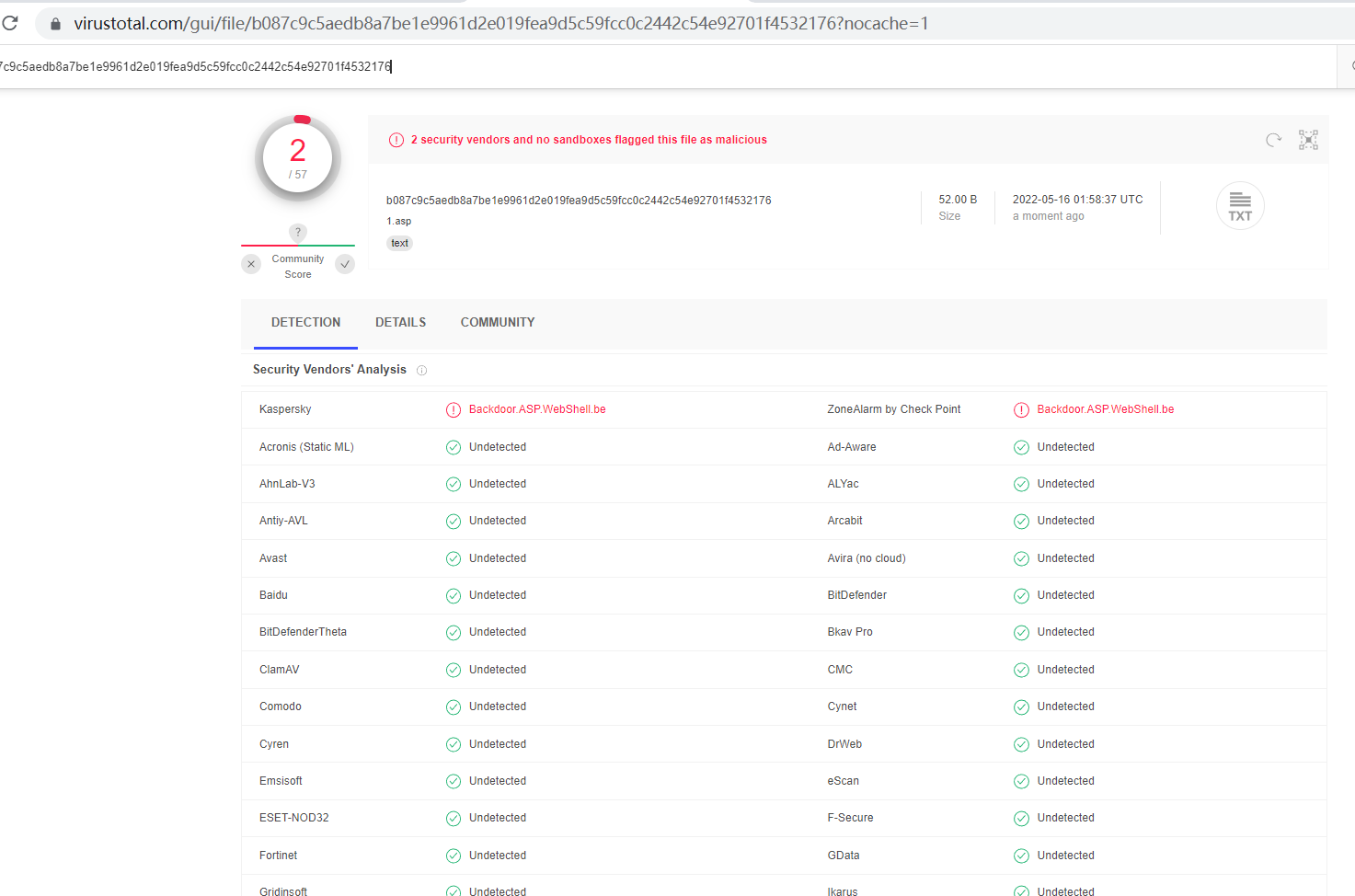Image resolution: width=1355 pixels, height=896 pixels.
Task: Vote malicious with the X community button
Action: click(251, 264)
